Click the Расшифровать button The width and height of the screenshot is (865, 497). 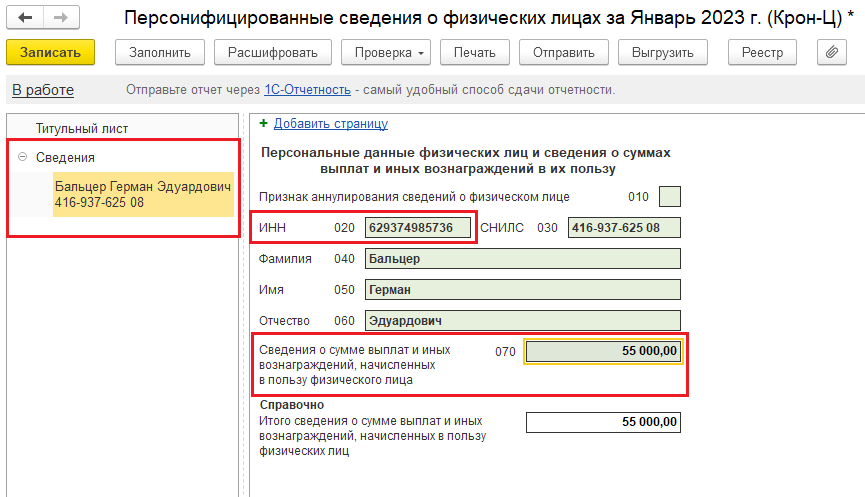pyautogui.click(x=272, y=52)
